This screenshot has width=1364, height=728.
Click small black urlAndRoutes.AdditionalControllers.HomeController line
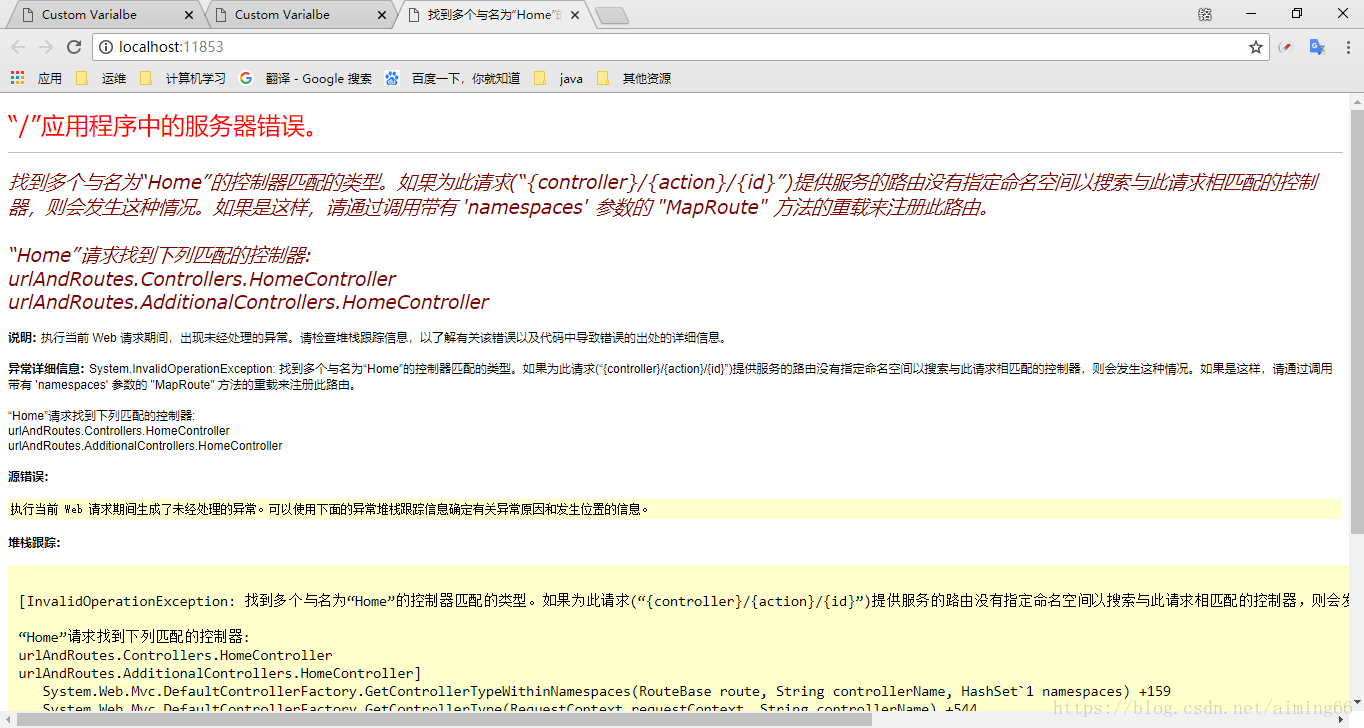pyautogui.click(x=145, y=446)
